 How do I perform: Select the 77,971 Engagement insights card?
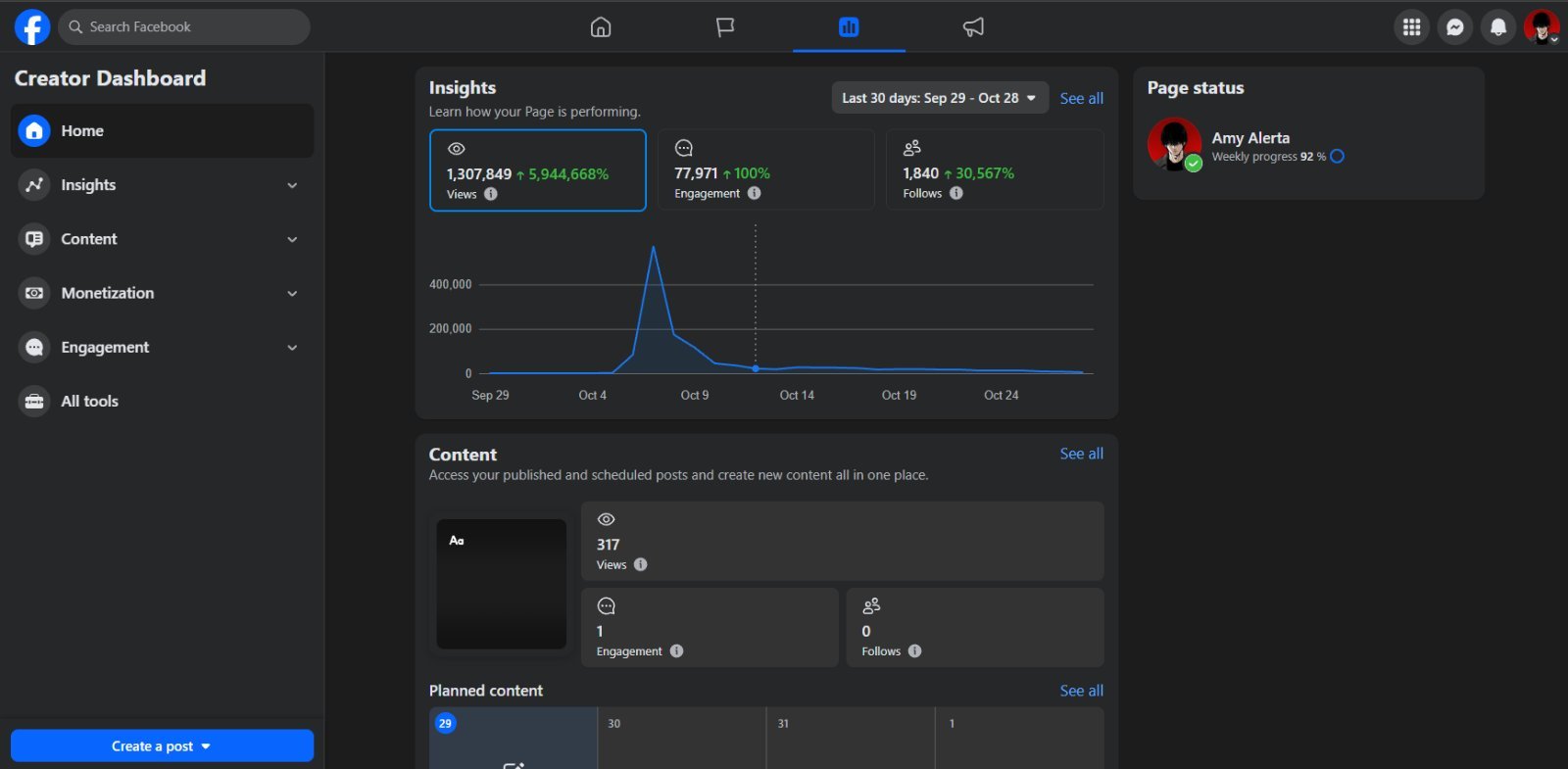(766, 170)
